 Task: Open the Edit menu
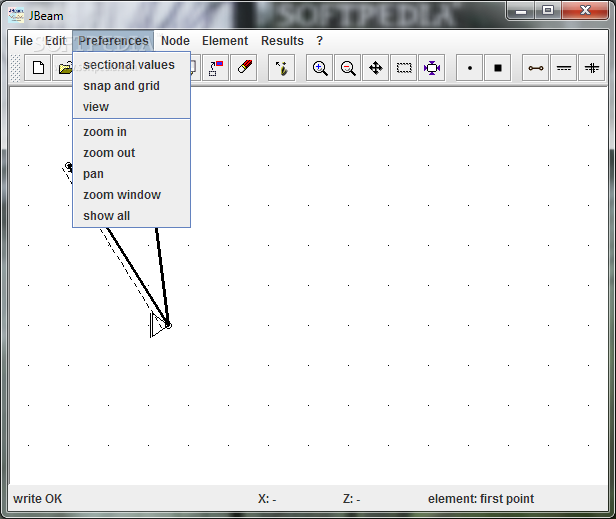(x=55, y=41)
